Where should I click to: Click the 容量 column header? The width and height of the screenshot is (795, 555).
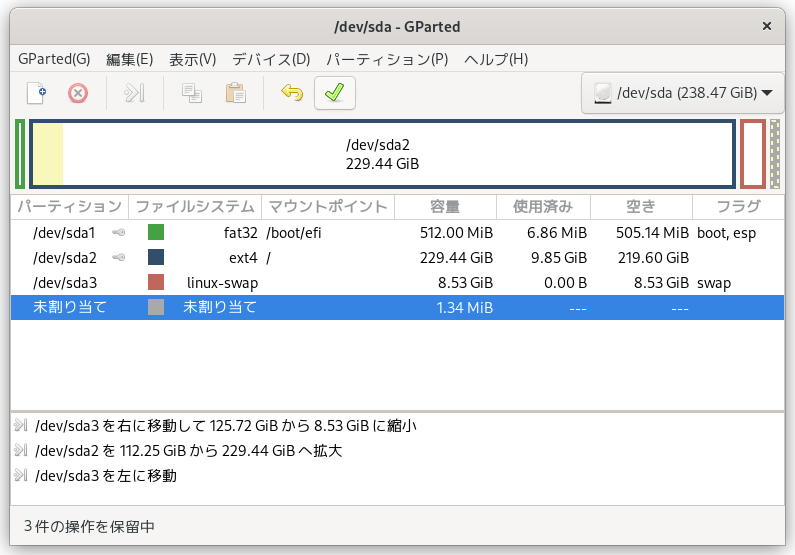click(x=445, y=207)
